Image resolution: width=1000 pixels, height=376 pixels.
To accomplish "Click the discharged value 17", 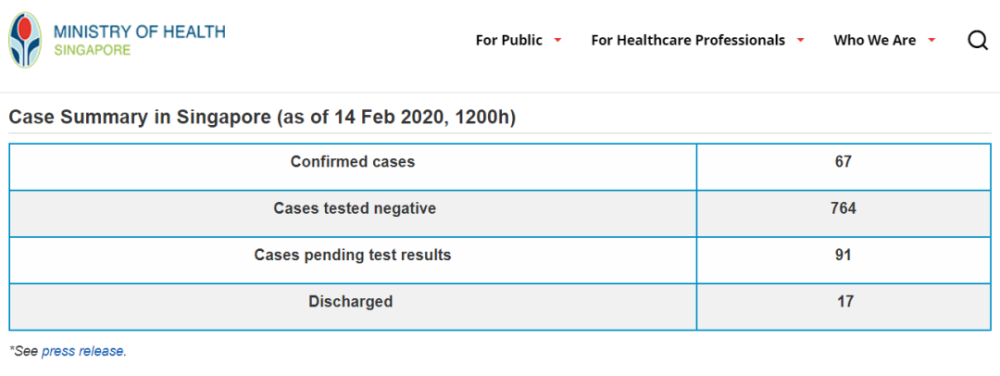I will [845, 301].
